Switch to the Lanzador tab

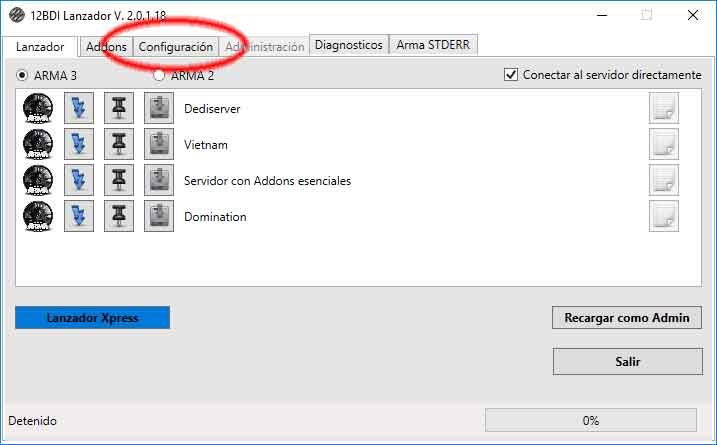40,47
